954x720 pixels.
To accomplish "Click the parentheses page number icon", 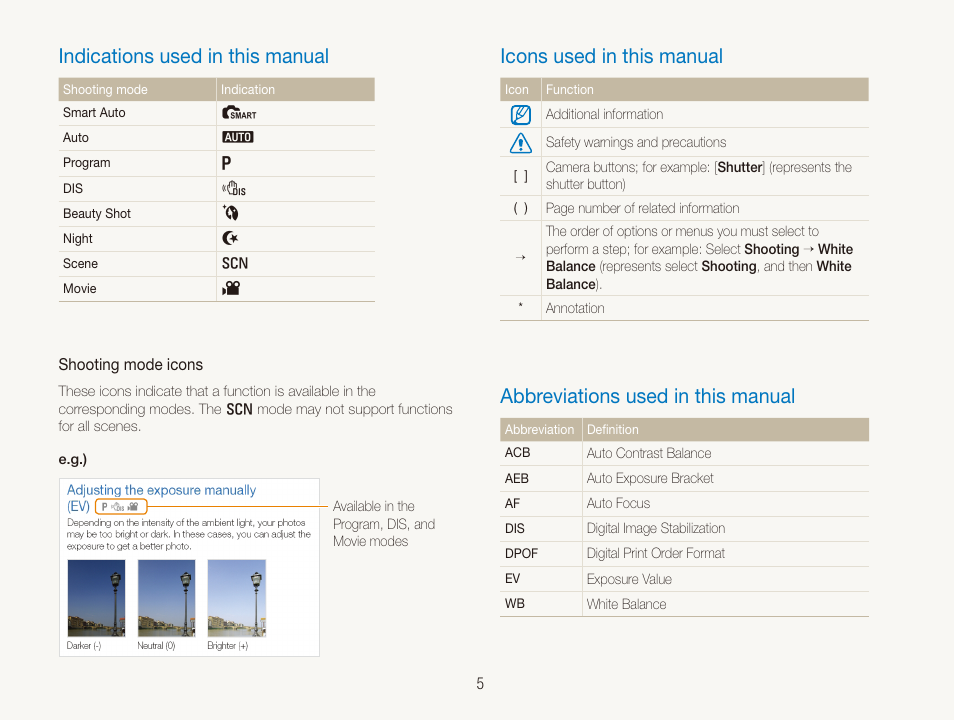I will pos(520,209).
